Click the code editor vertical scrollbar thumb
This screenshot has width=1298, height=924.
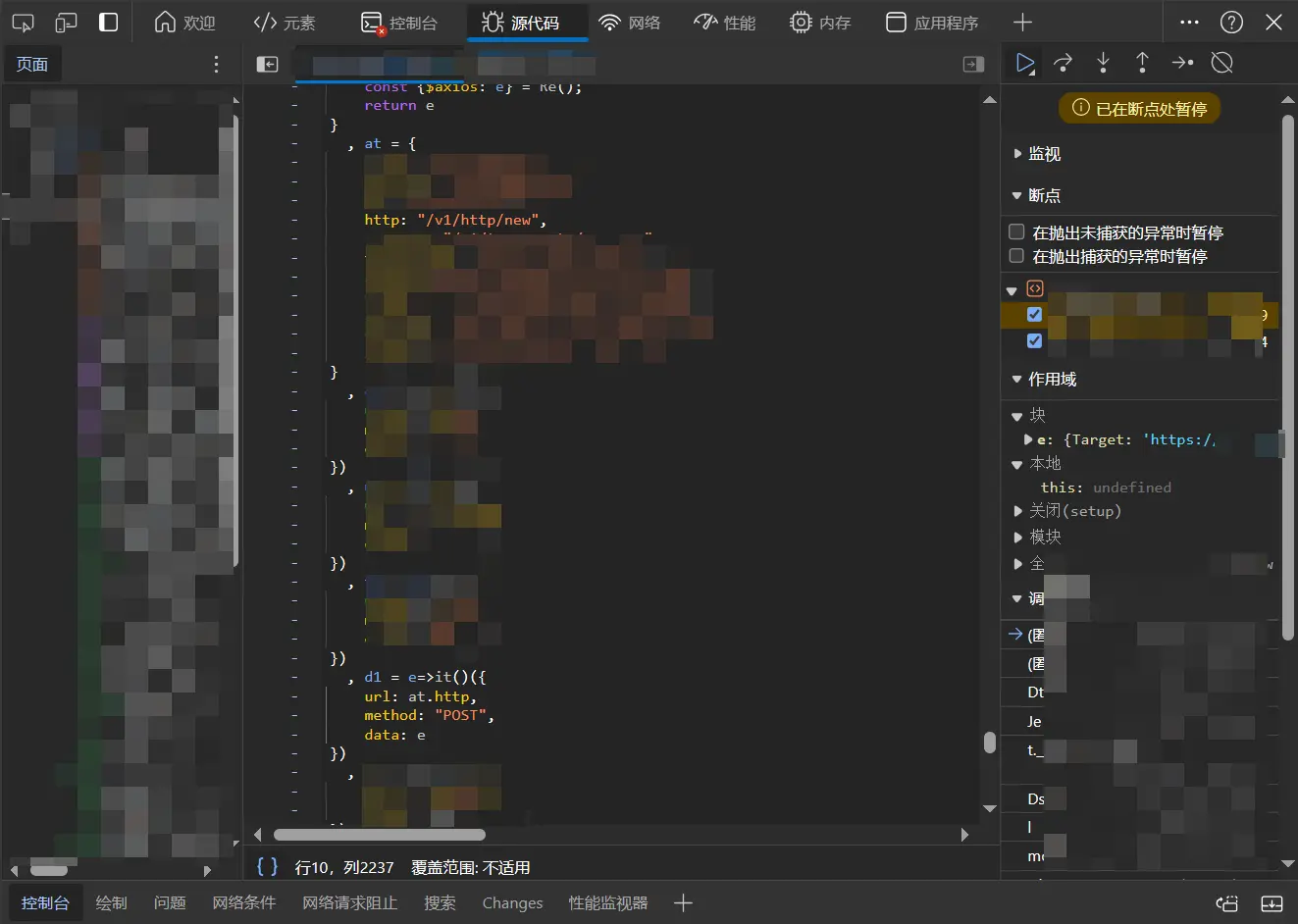[990, 743]
